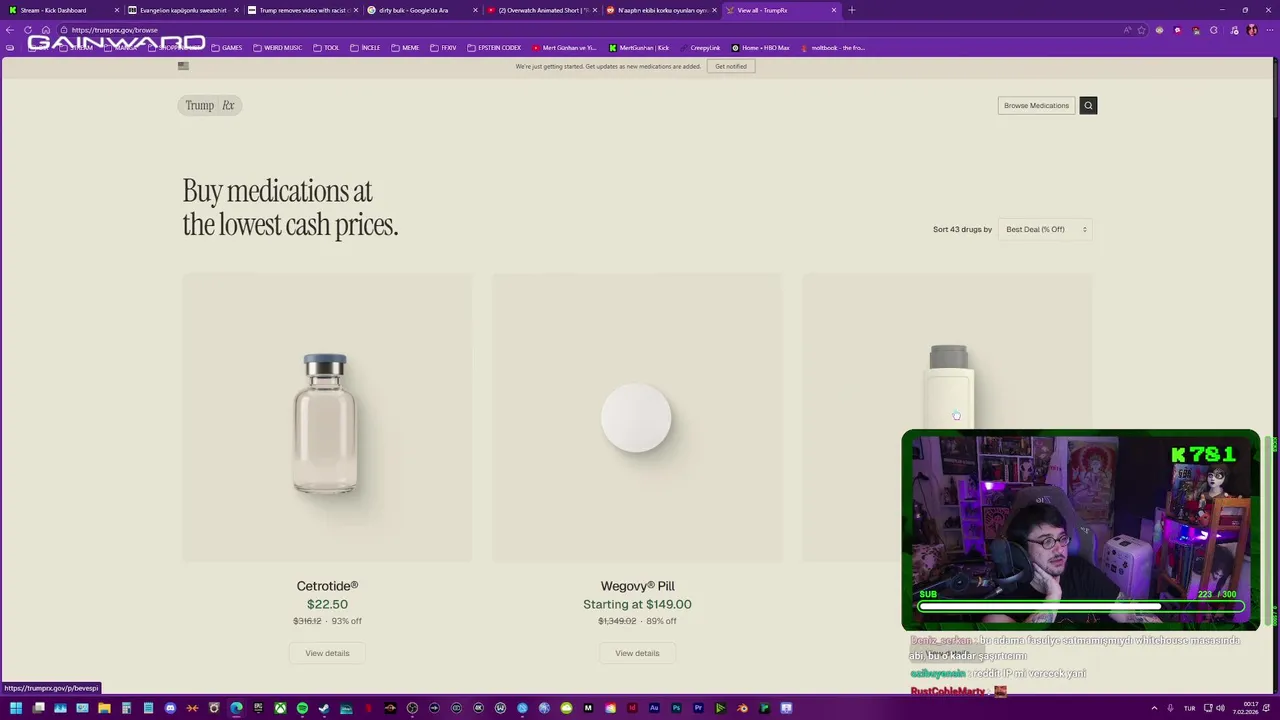Open Discord from the taskbar

click(x=170, y=708)
